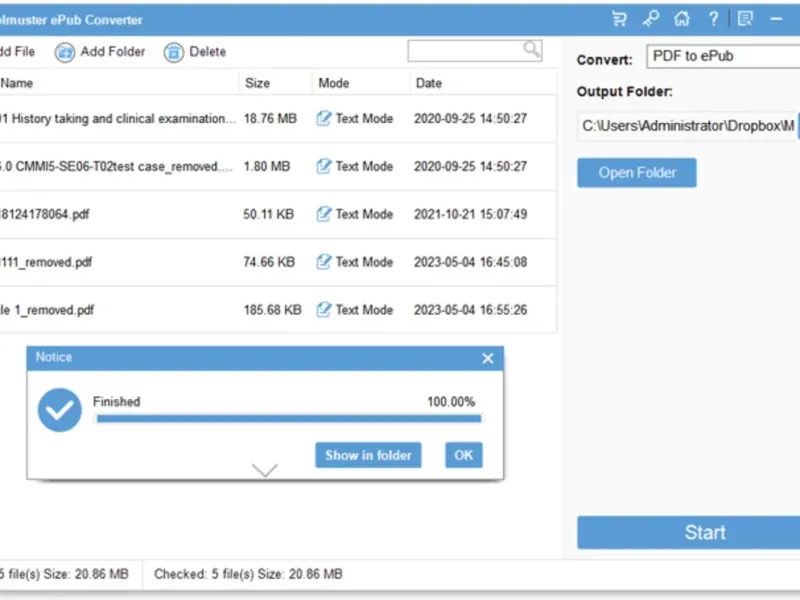
Task: Click the Notice dialog title
Action: [x=54, y=357]
